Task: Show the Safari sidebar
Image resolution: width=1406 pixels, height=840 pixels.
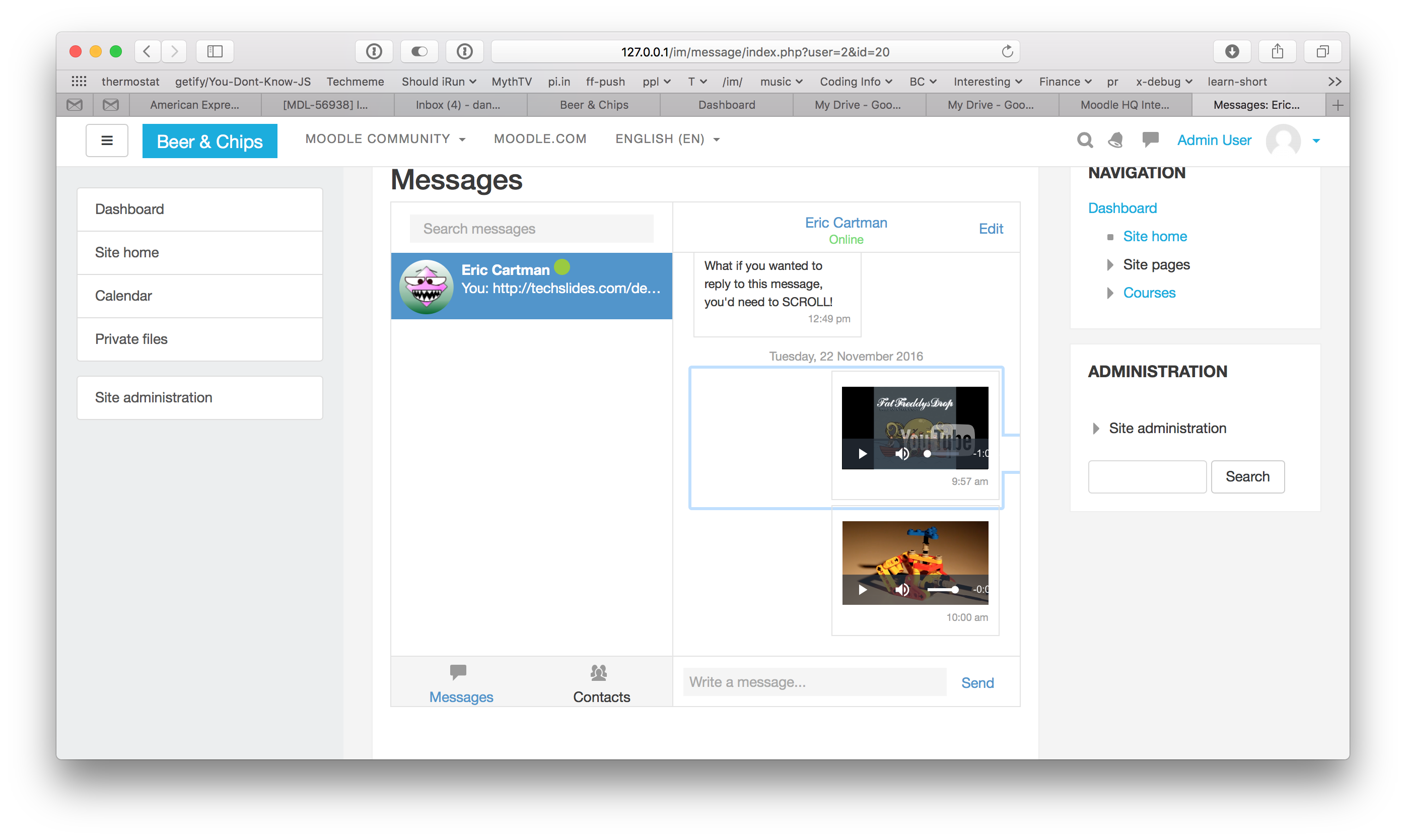Action: point(215,51)
